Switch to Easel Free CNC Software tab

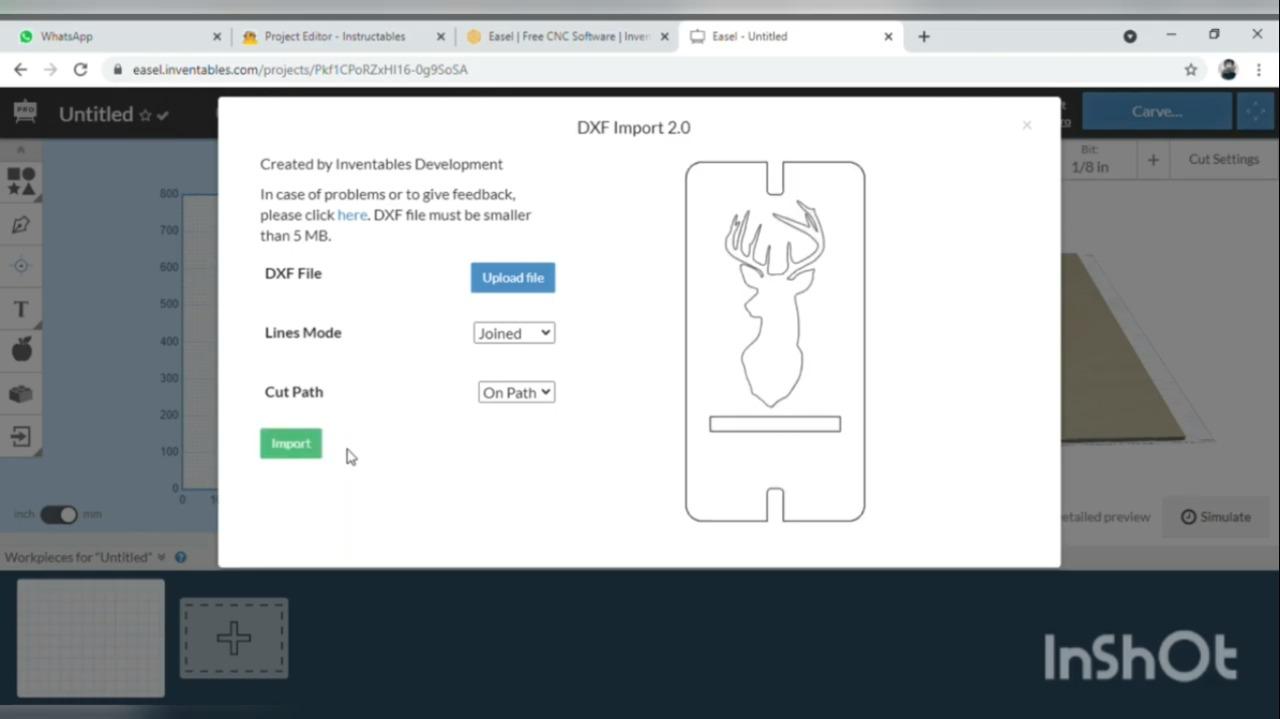click(568, 36)
